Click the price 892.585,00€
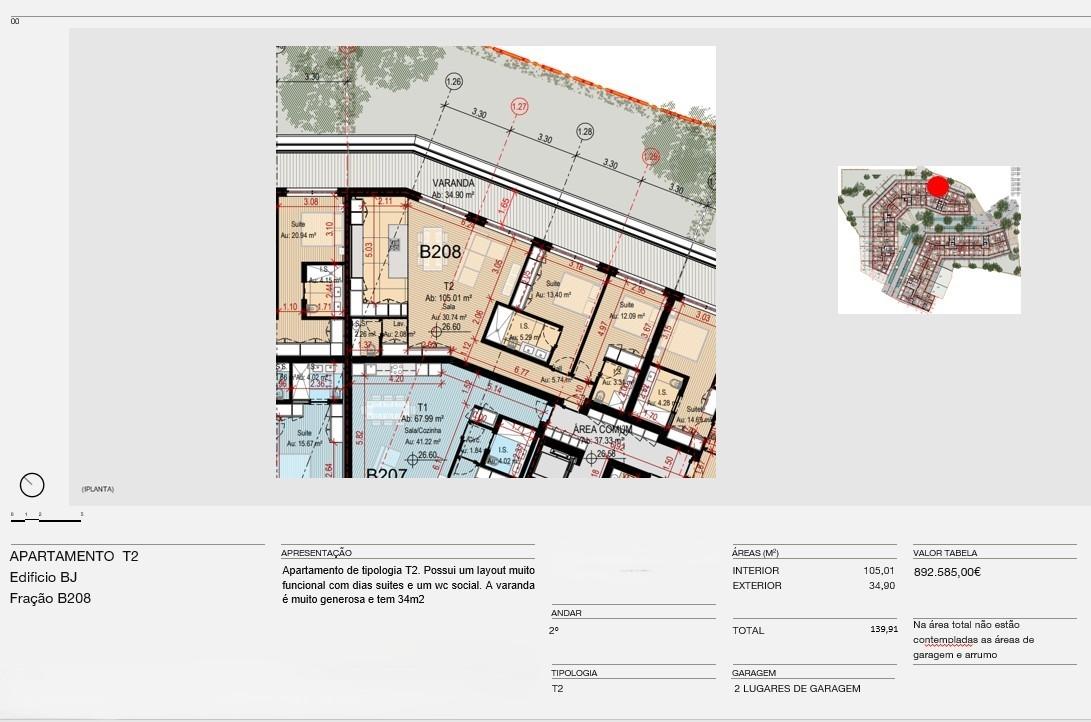 tap(947, 573)
